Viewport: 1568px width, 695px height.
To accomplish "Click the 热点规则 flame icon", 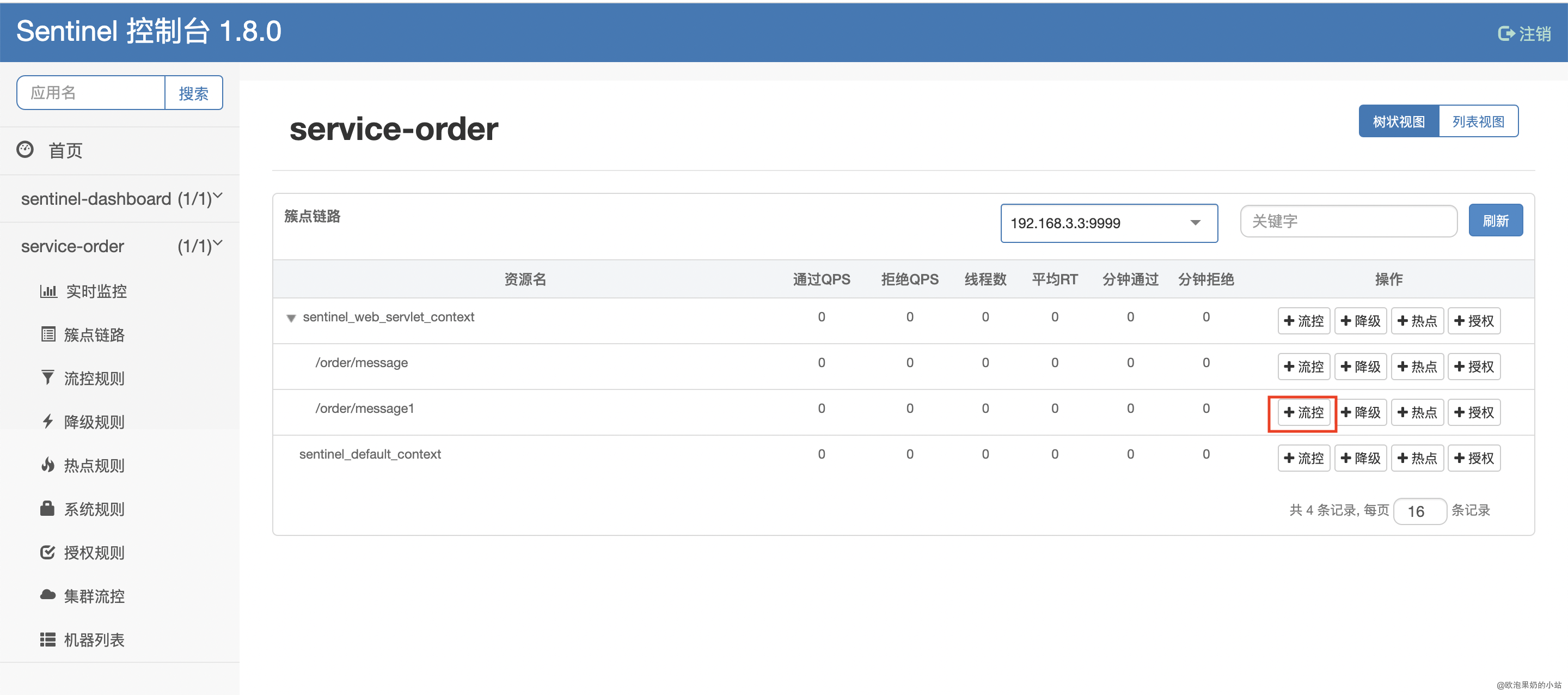I will [48, 465].
